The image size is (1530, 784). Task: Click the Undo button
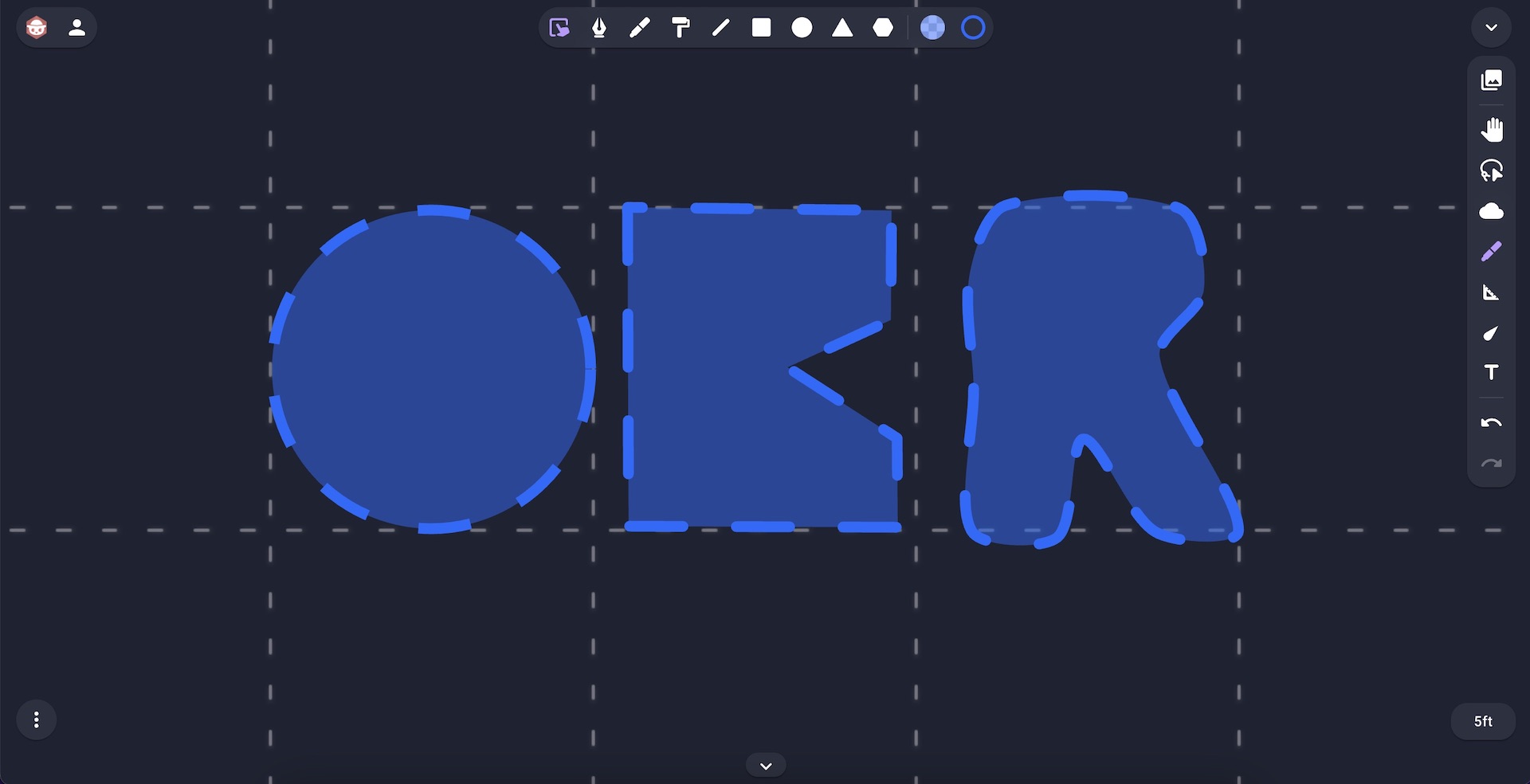pyautogui.click(x=1491, y=422)
